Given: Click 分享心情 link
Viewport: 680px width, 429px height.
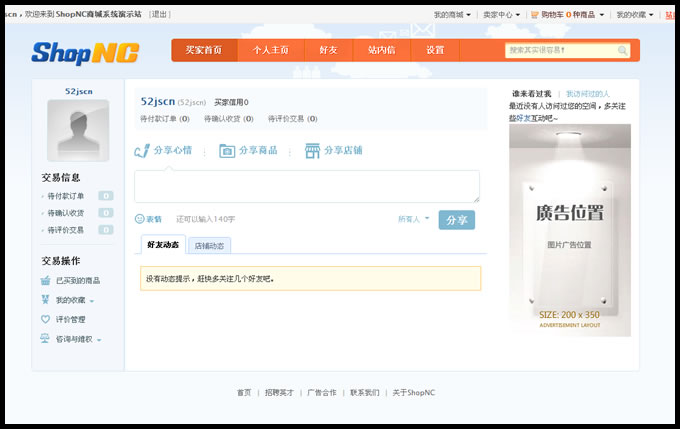Looking at the screenshot, I should coord(173,150).
